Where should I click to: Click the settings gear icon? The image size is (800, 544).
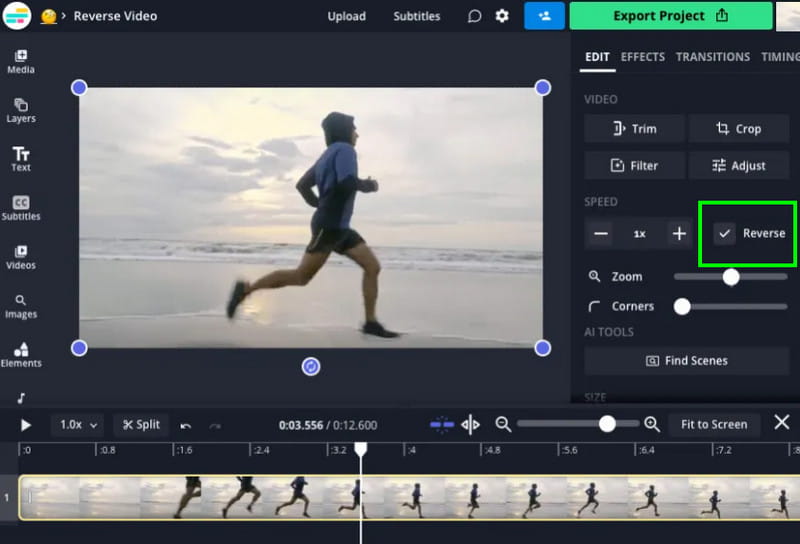(x=502, y=16)
